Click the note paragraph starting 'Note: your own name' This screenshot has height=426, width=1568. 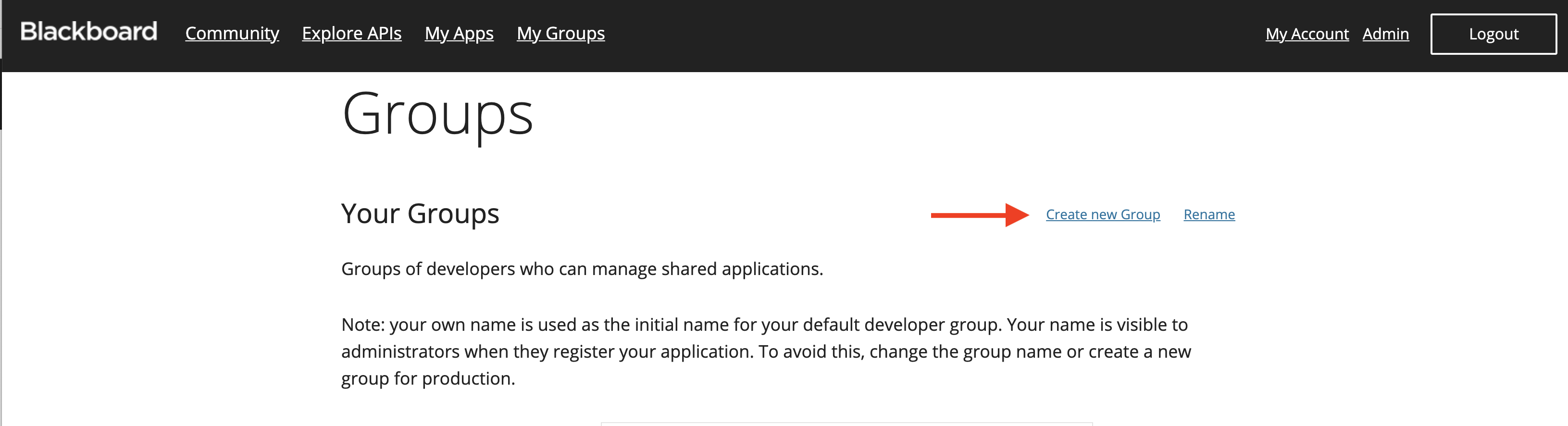(766, 352)
